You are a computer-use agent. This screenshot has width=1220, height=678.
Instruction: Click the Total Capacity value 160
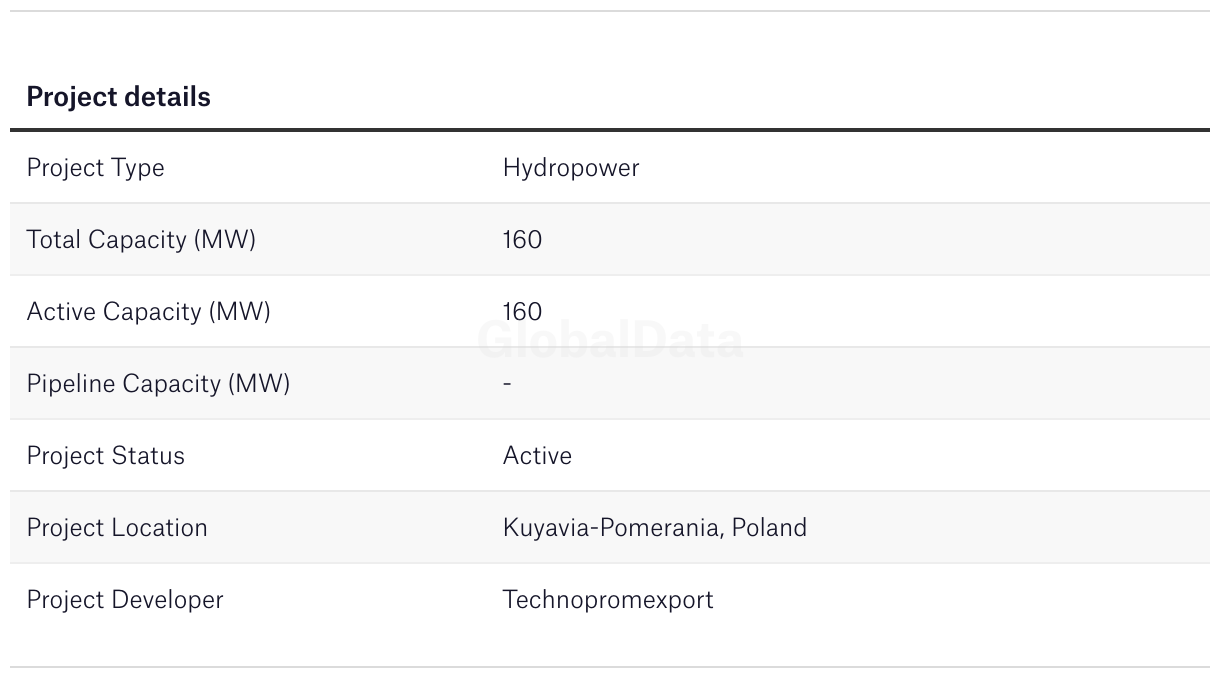(x=522, y=240)
